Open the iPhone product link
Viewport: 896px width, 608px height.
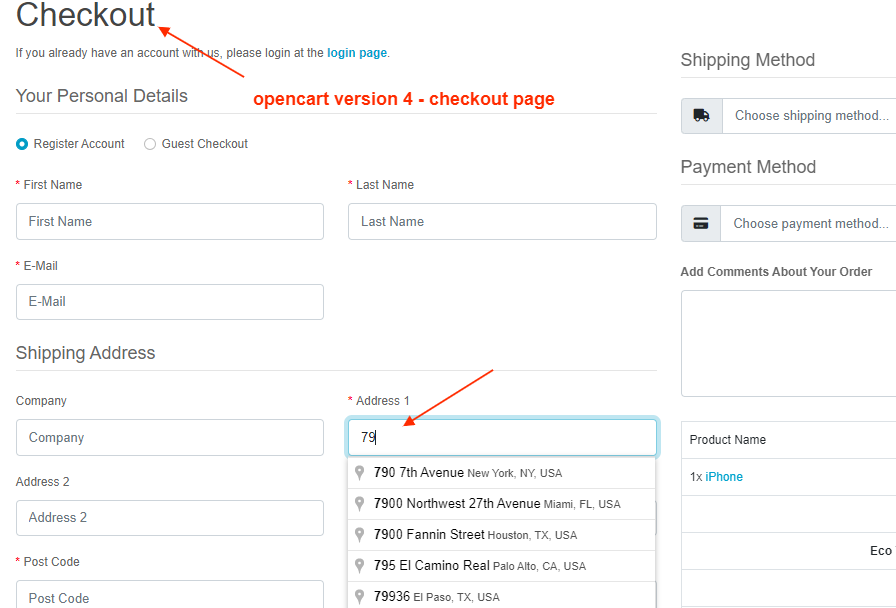(x=724, y=477)
